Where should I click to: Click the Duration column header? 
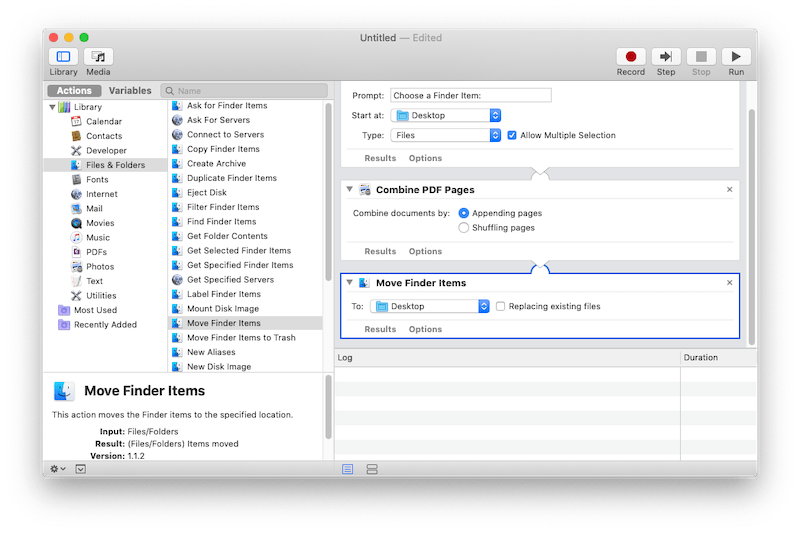click(x=718, y=358)
